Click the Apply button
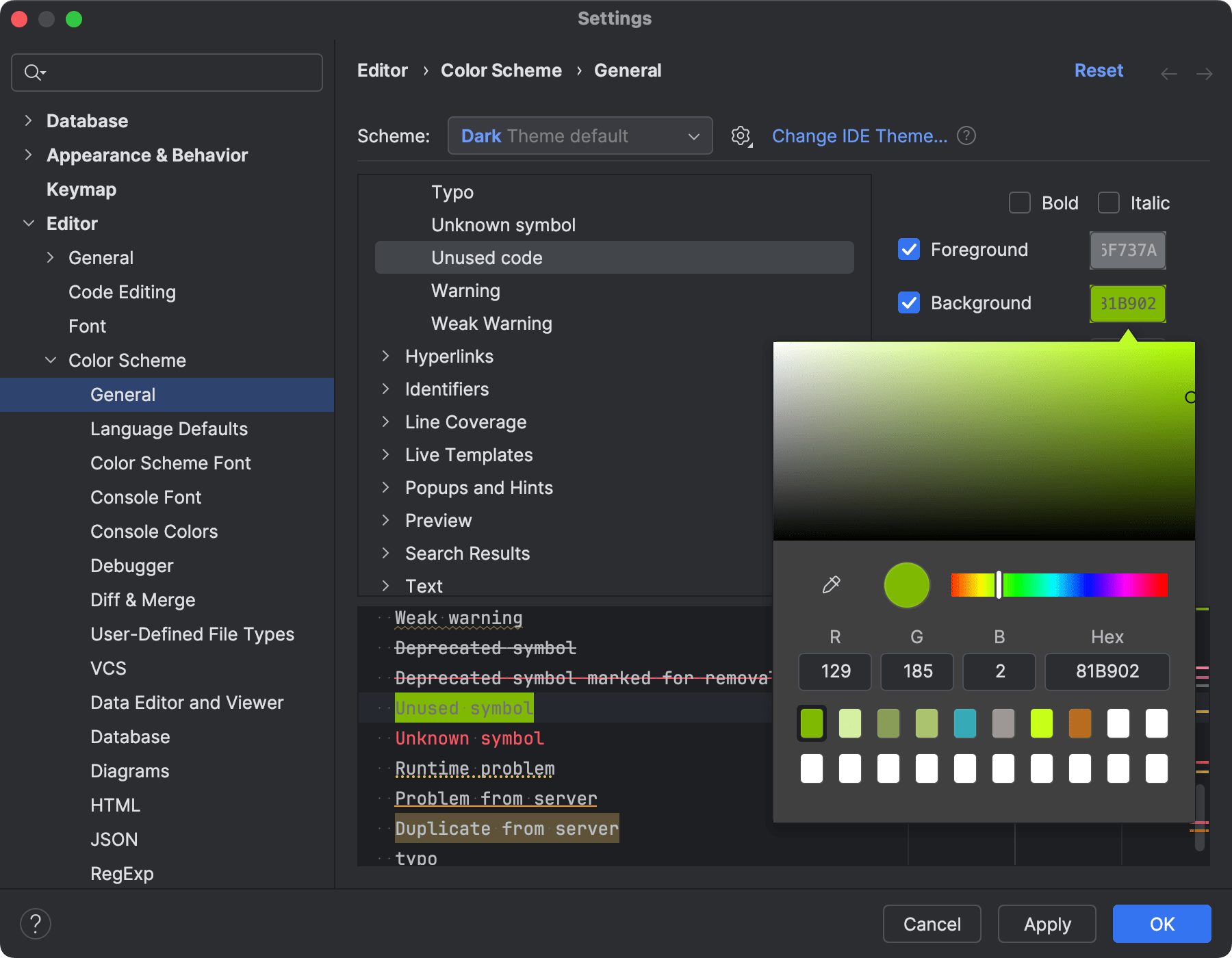Screen dimensions: 1232x958 (1047, 924)
